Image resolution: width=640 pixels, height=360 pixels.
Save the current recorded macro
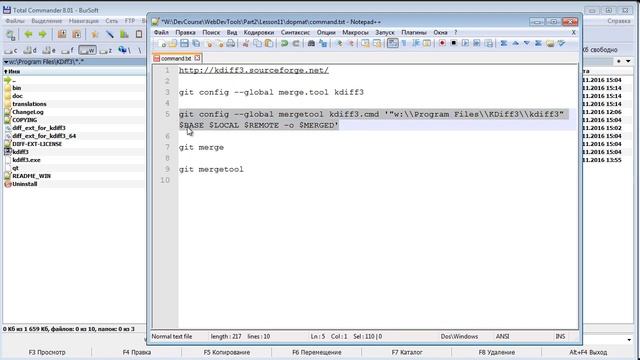[489, 43]
